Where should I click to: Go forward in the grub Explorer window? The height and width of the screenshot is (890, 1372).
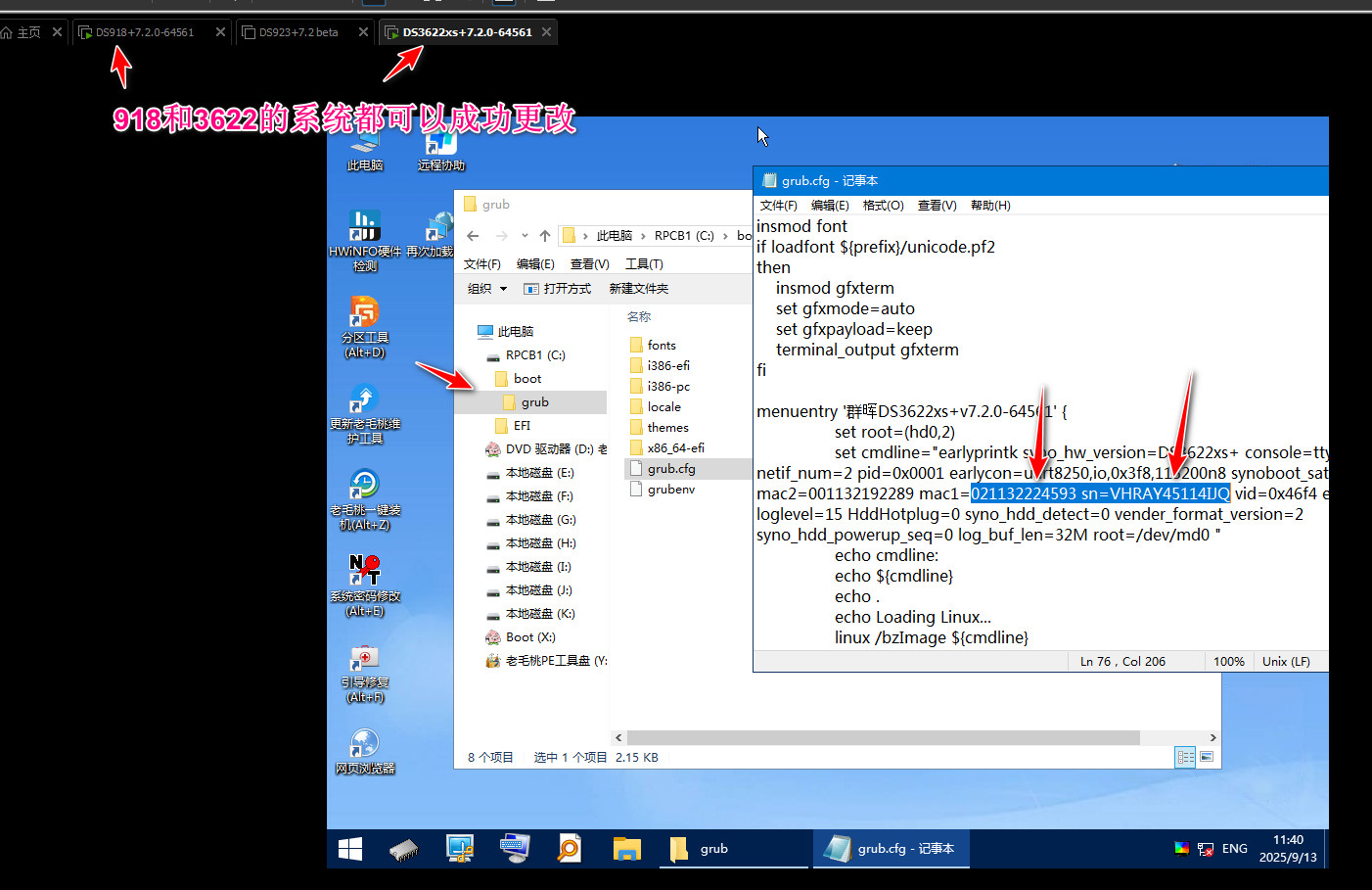point(501,236)
